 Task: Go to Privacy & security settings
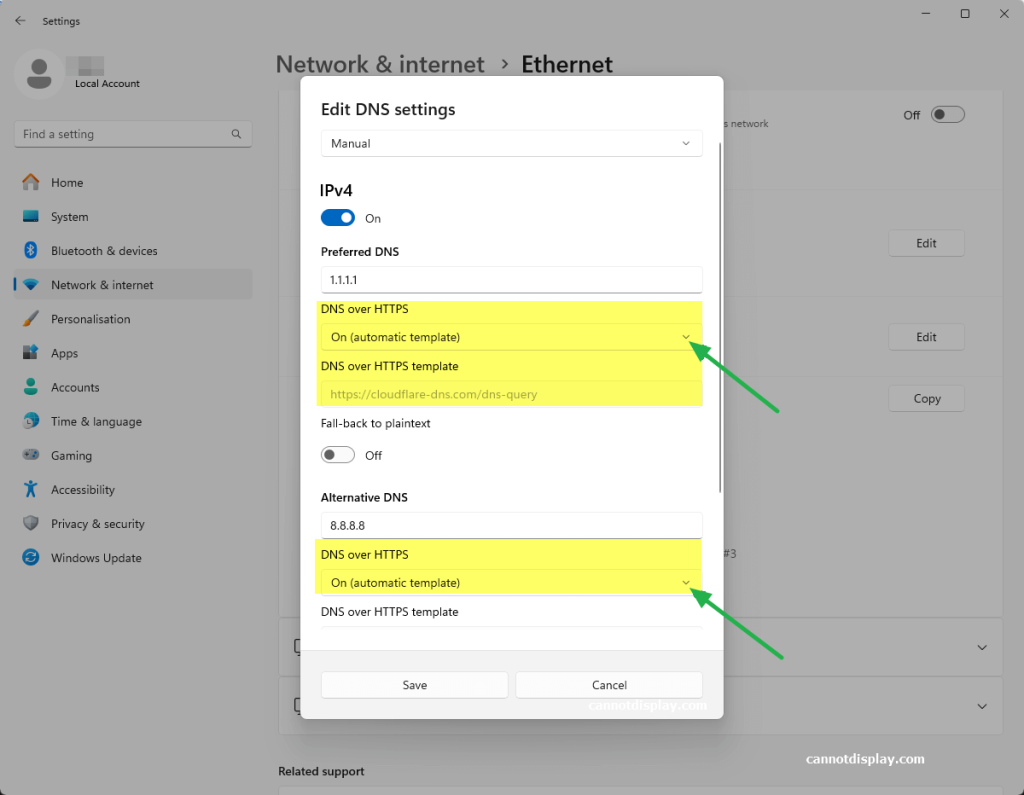pyautogui.click(x=97, y=524)
